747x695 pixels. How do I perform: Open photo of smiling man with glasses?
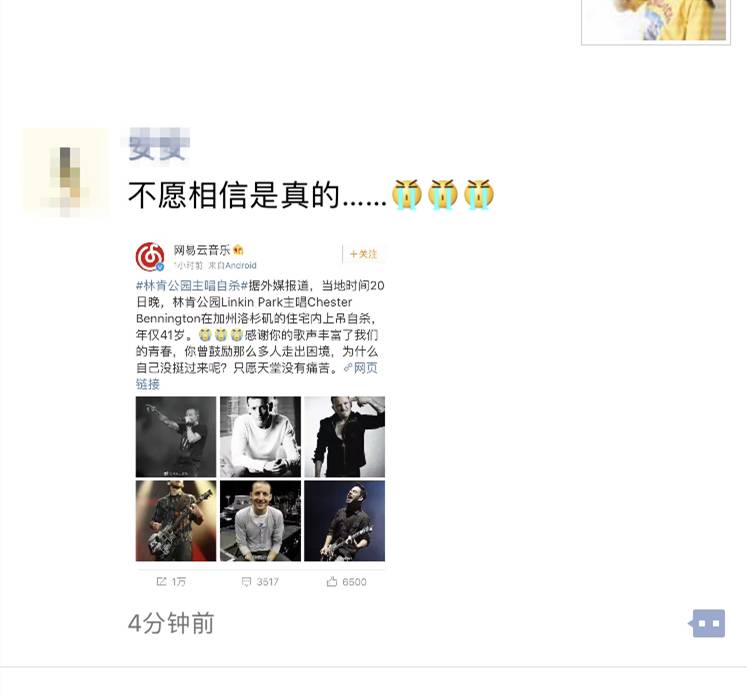tap(260, 521)
